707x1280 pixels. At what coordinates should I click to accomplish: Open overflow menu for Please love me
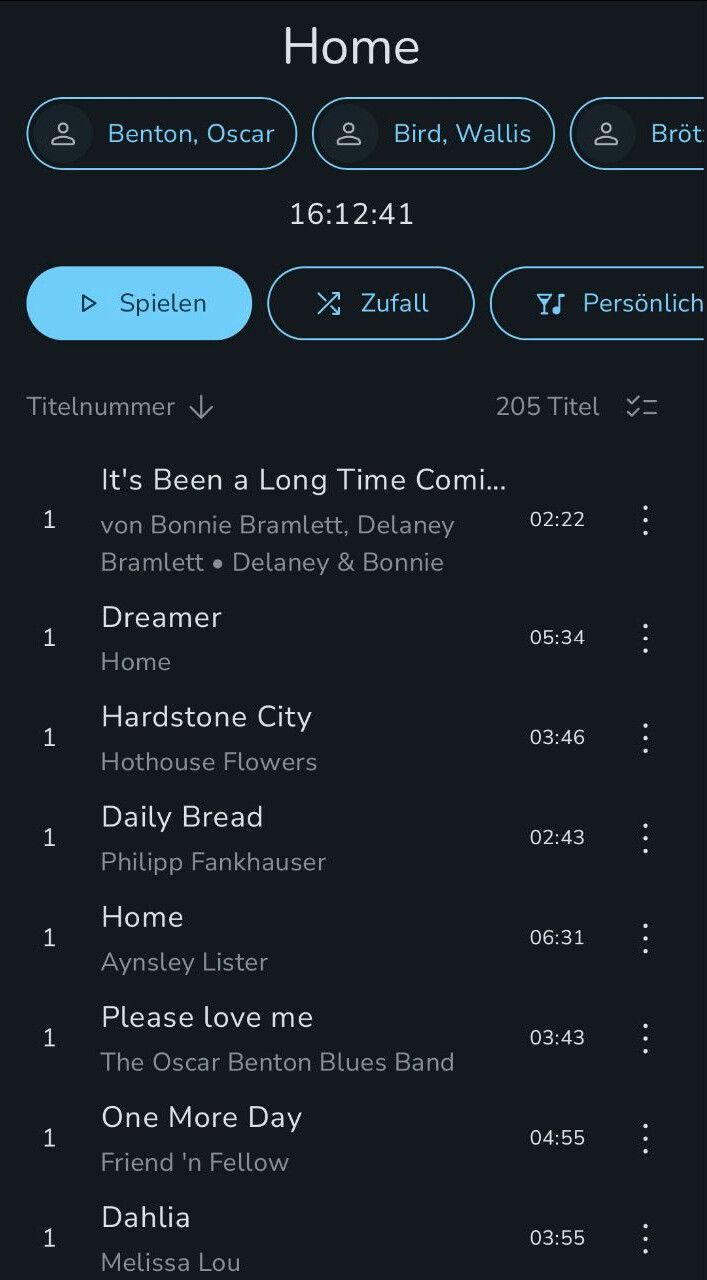[x=645, y=1038]
